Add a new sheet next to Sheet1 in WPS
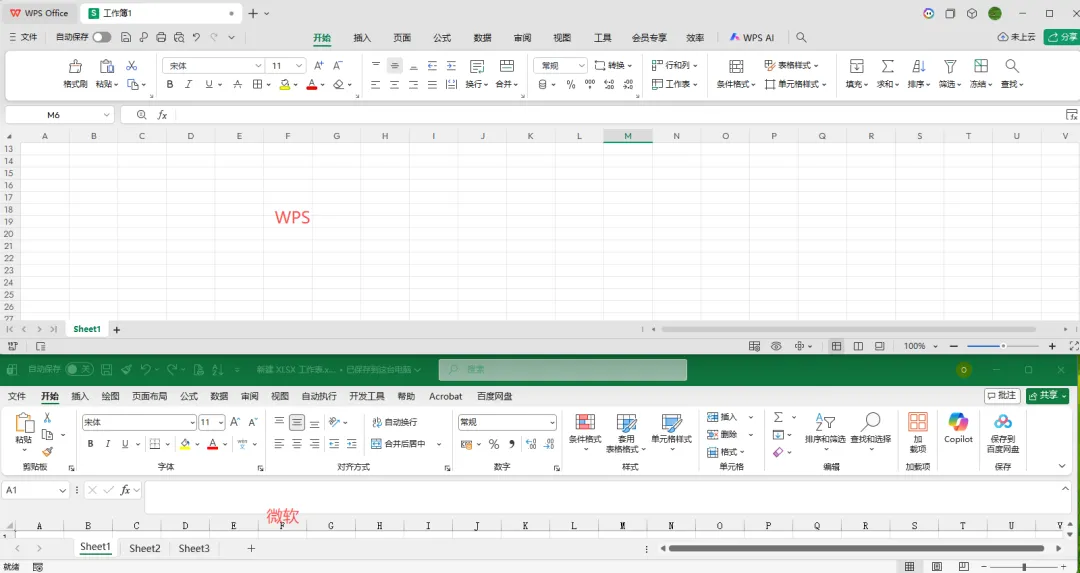 (116, 330)
